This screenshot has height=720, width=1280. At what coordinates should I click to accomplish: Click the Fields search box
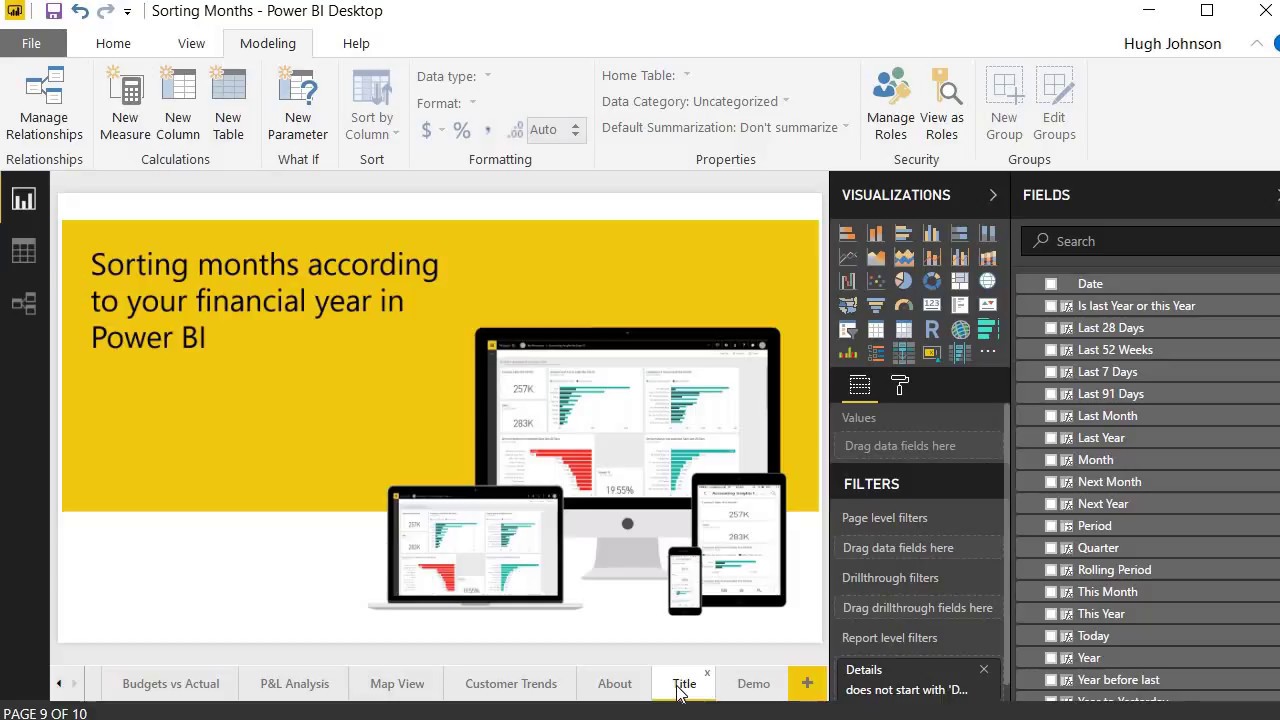tap(1150, 241)
